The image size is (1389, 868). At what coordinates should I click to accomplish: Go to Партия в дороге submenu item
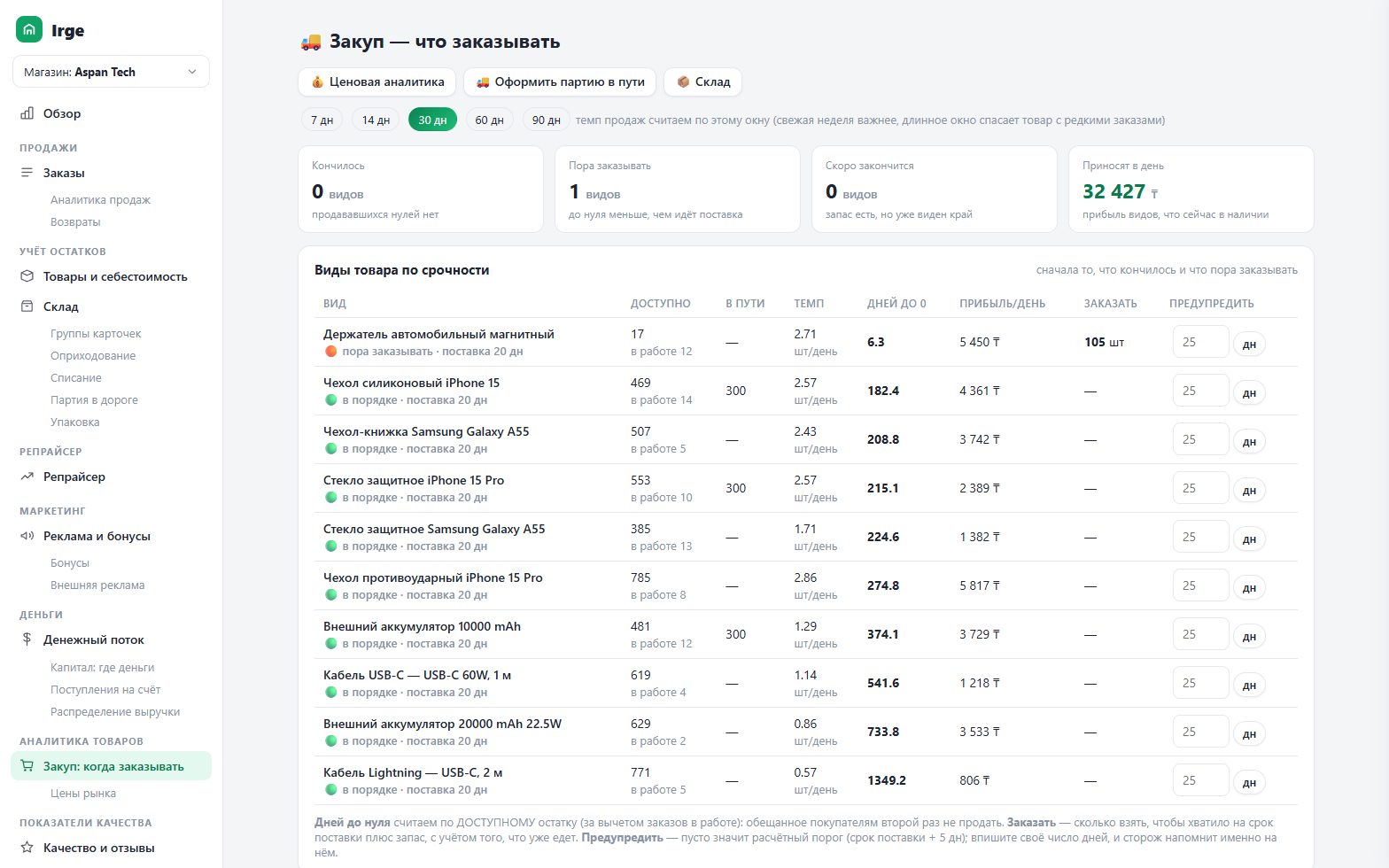tap(94, 399)
